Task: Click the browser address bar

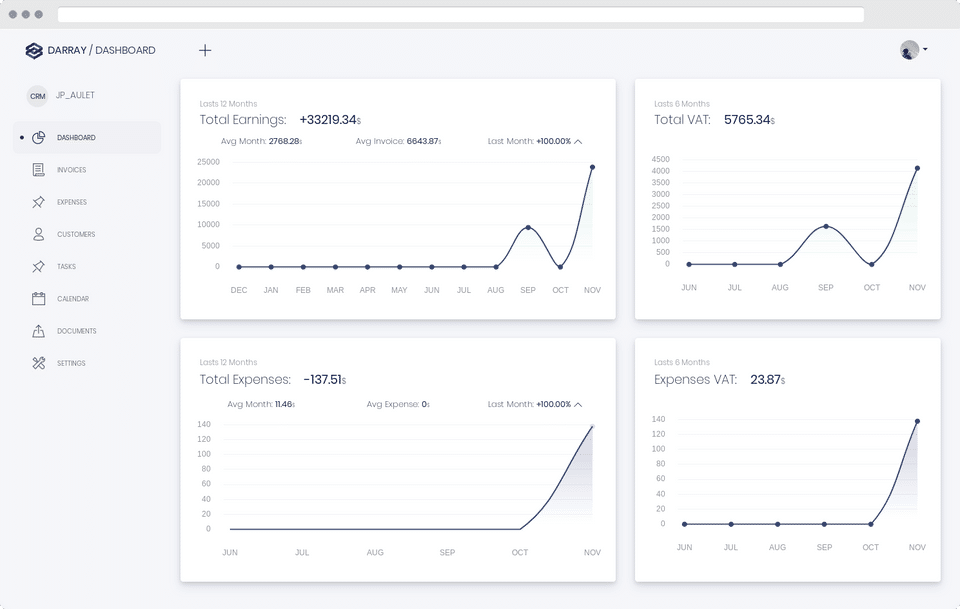Action: point(460,15)
